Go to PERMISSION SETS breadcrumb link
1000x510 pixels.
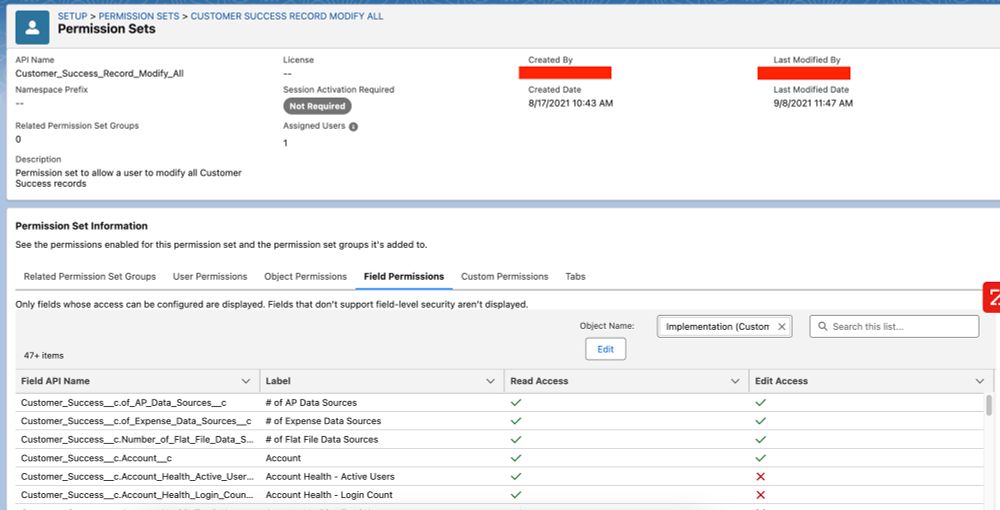point(138,16)
